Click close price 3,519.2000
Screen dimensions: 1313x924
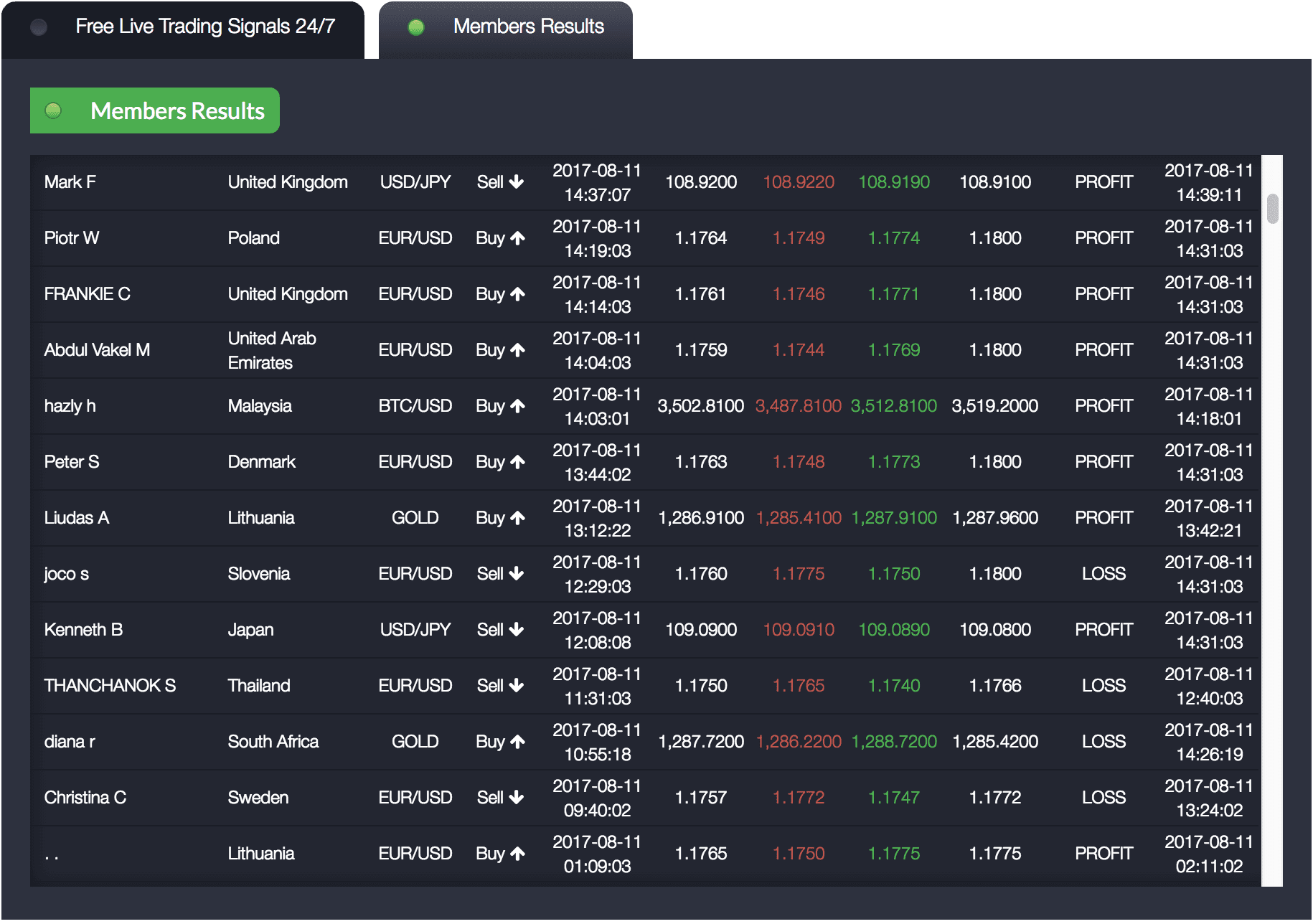[995, 406]
